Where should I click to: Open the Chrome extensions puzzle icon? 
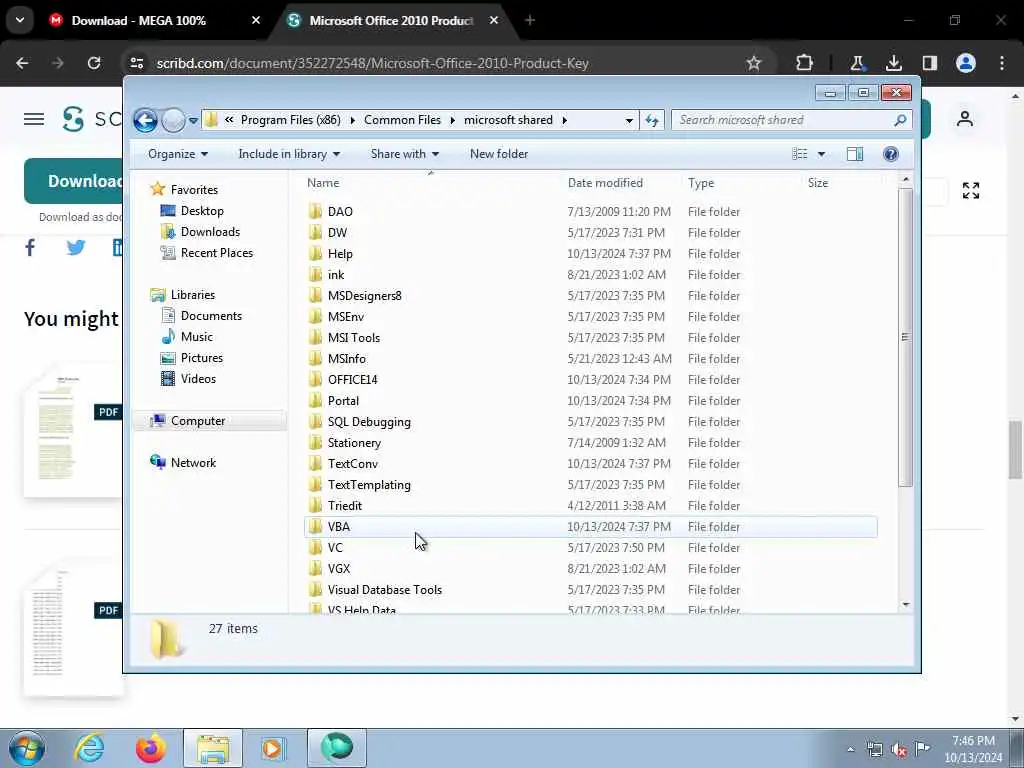[804, 63]
